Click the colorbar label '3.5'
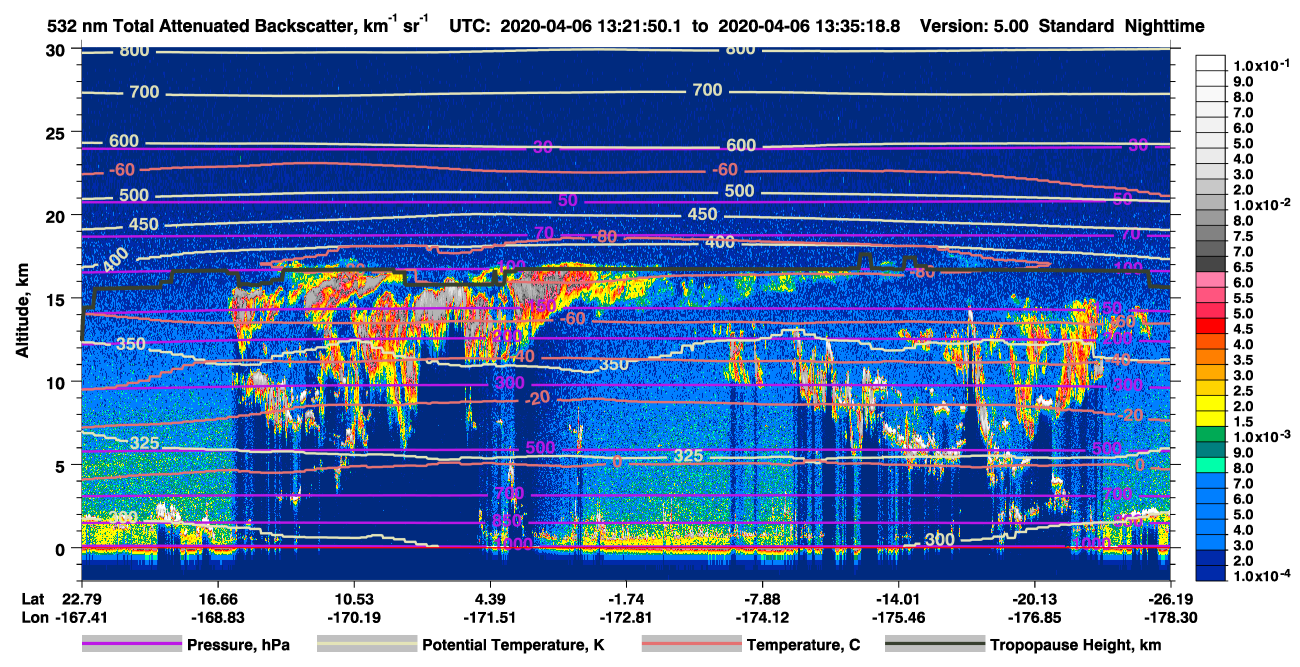 1245,360
